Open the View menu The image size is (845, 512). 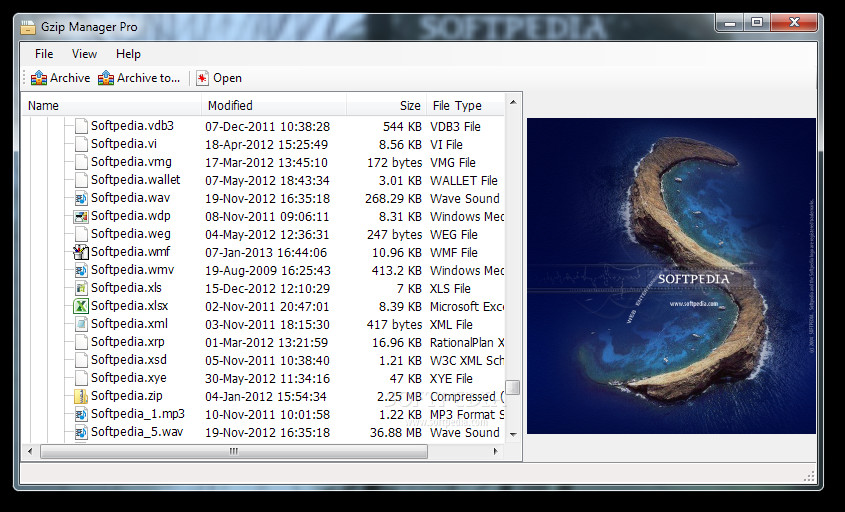tap(84, 54)
